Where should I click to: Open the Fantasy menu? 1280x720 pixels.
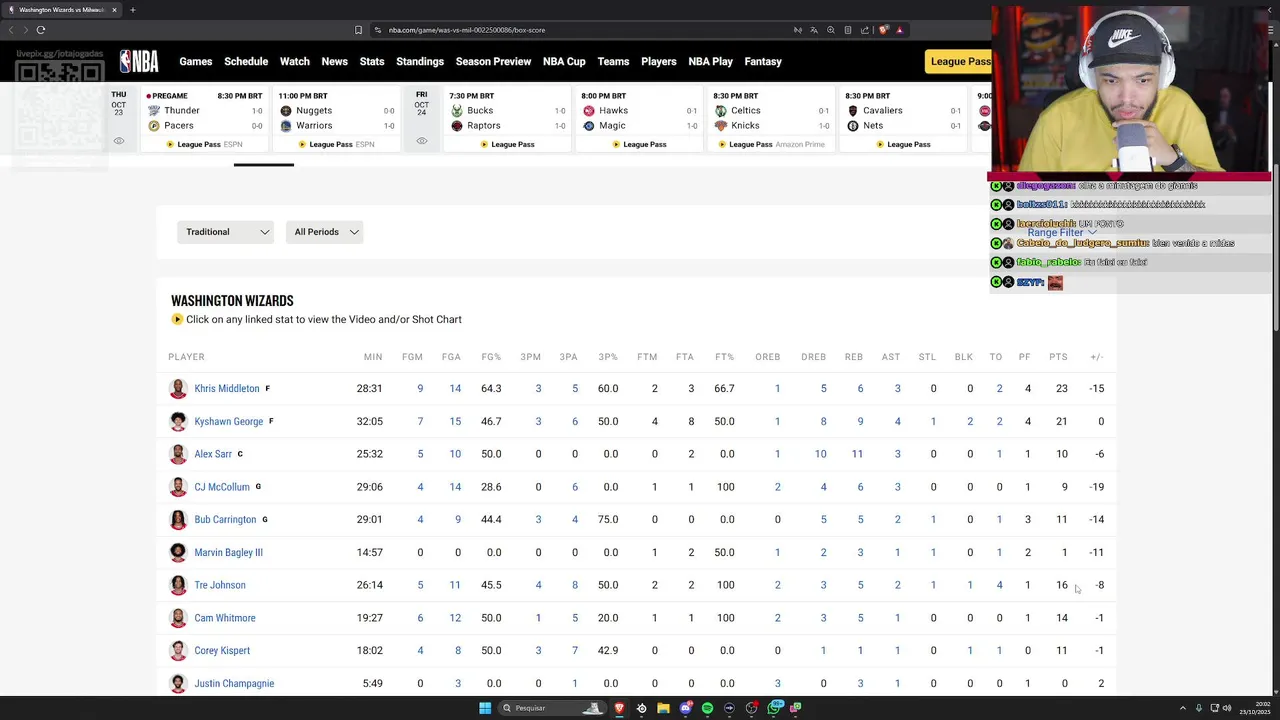pos(763,62)
